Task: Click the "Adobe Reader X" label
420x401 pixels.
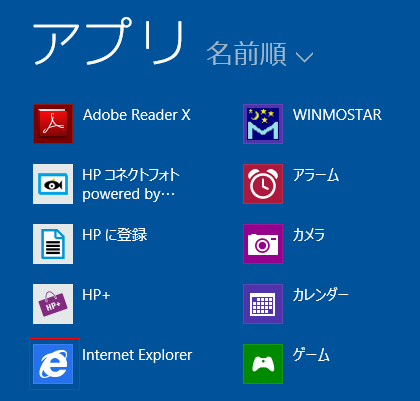Action: coord(137,115)
